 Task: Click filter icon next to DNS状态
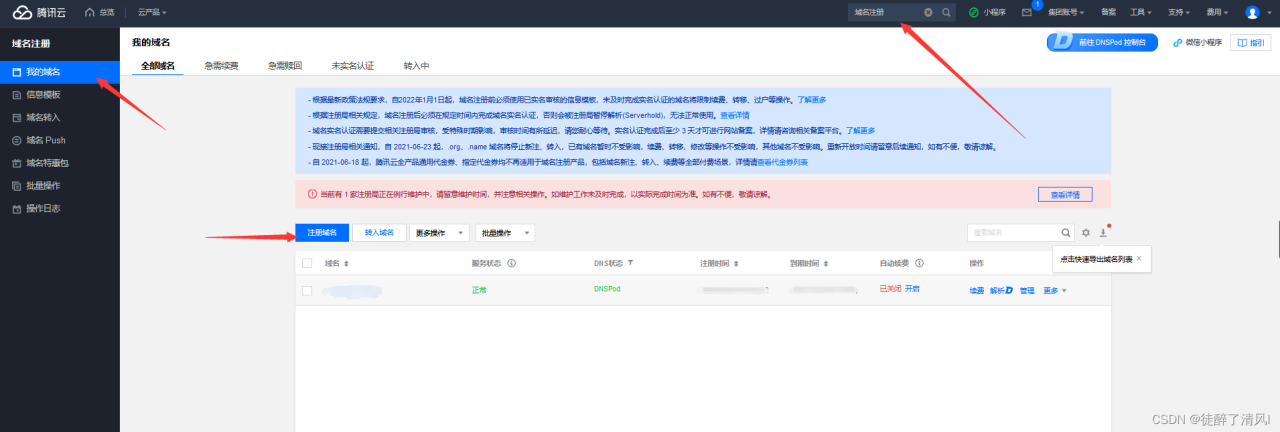tap(630, 264)
